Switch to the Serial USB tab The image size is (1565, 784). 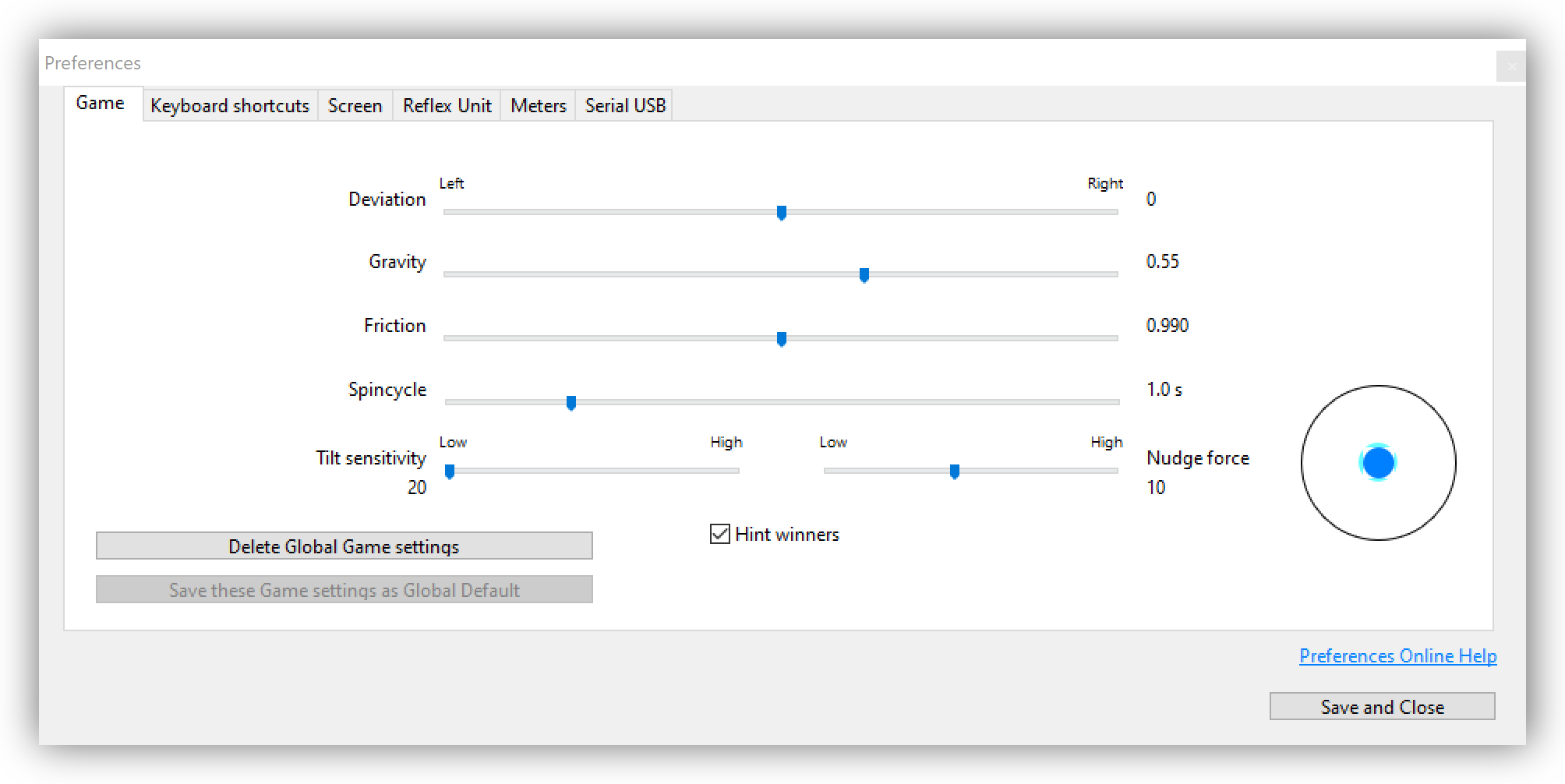[625, 106]
